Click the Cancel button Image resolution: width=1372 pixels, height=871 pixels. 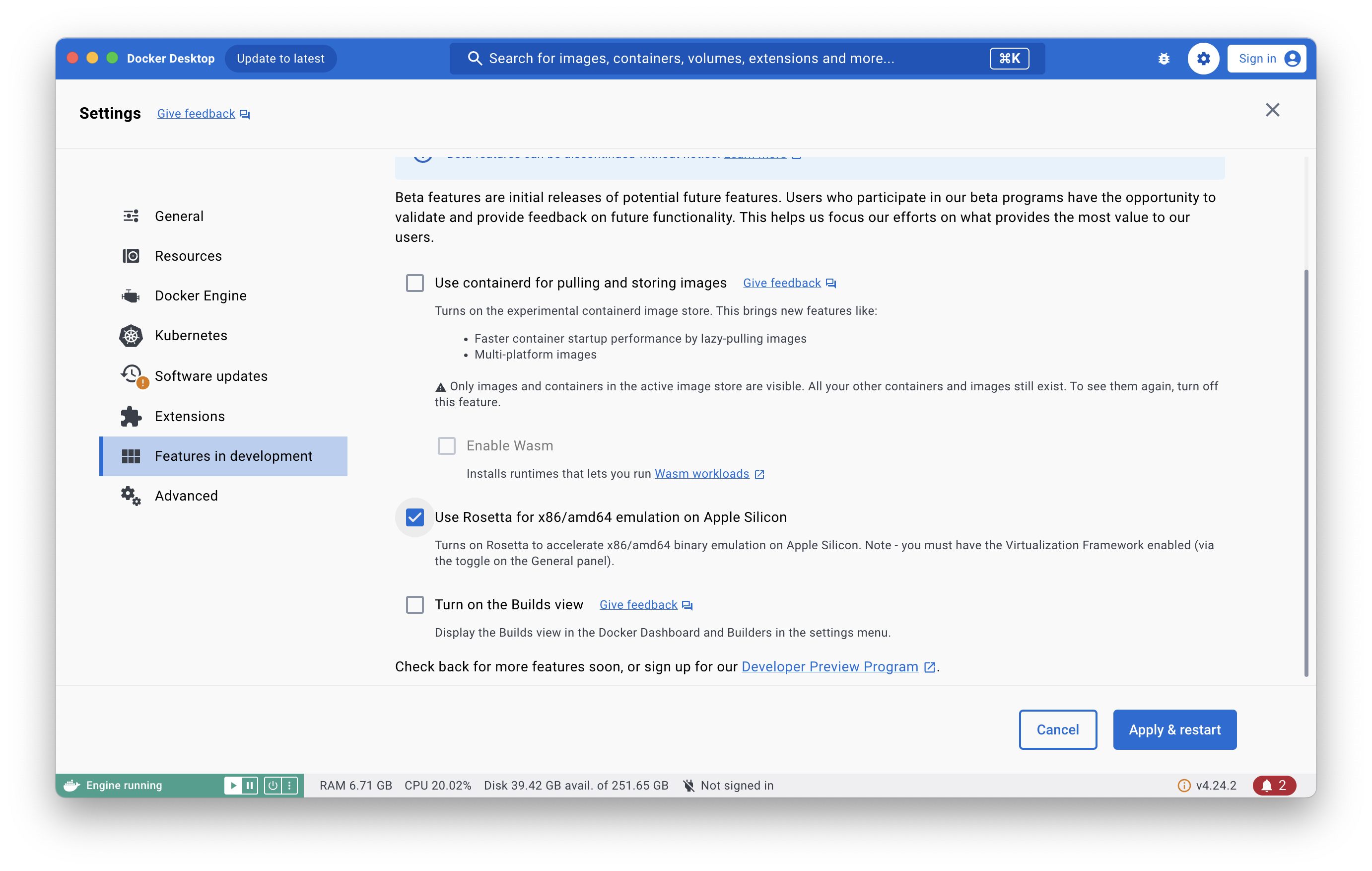click(x=1057, y=729)
